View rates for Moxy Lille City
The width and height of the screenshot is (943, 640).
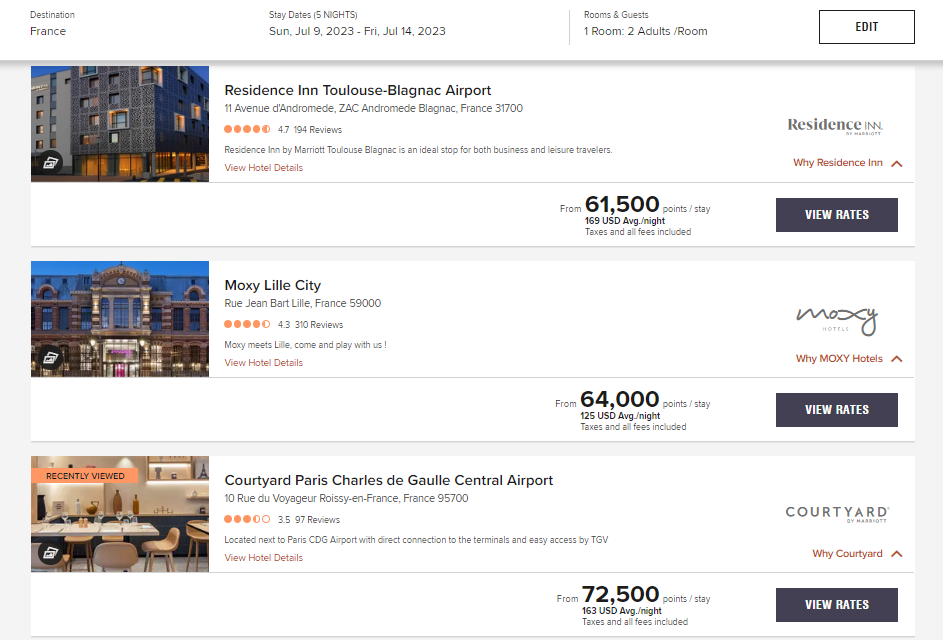tap(837, 410)
